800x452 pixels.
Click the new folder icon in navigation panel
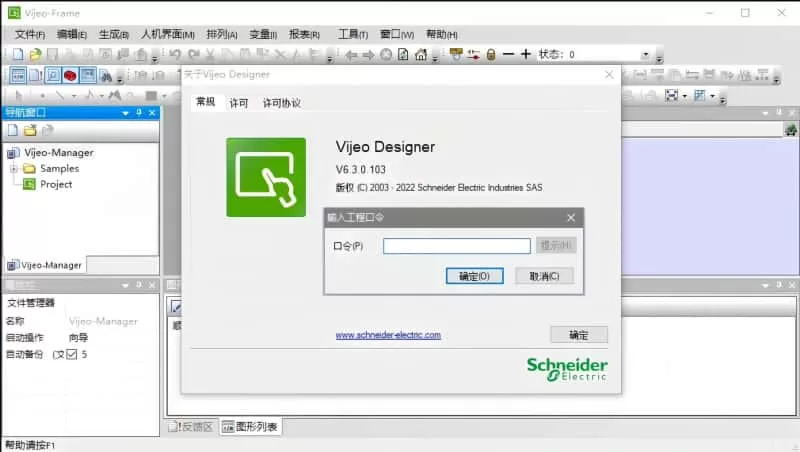point(30,131)
